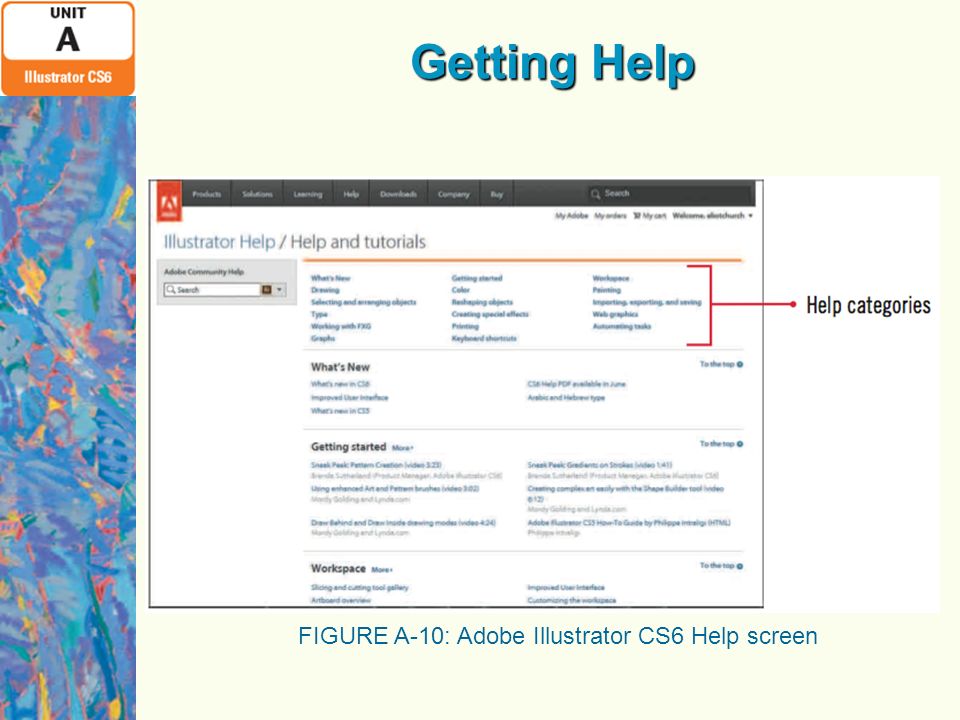Open Importing, exporting, and saving category
Screen dimensions: 960x720
pos(647,302)
